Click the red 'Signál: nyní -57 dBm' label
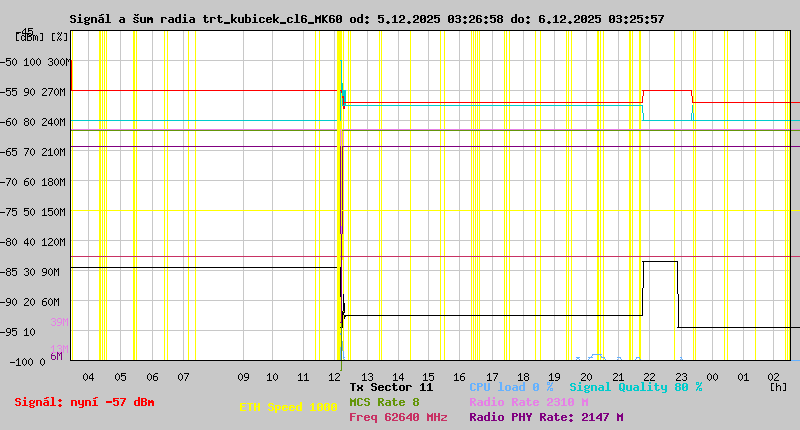Image resolution: width=800 pixels, height=430 pixels. tap(84, 402)
